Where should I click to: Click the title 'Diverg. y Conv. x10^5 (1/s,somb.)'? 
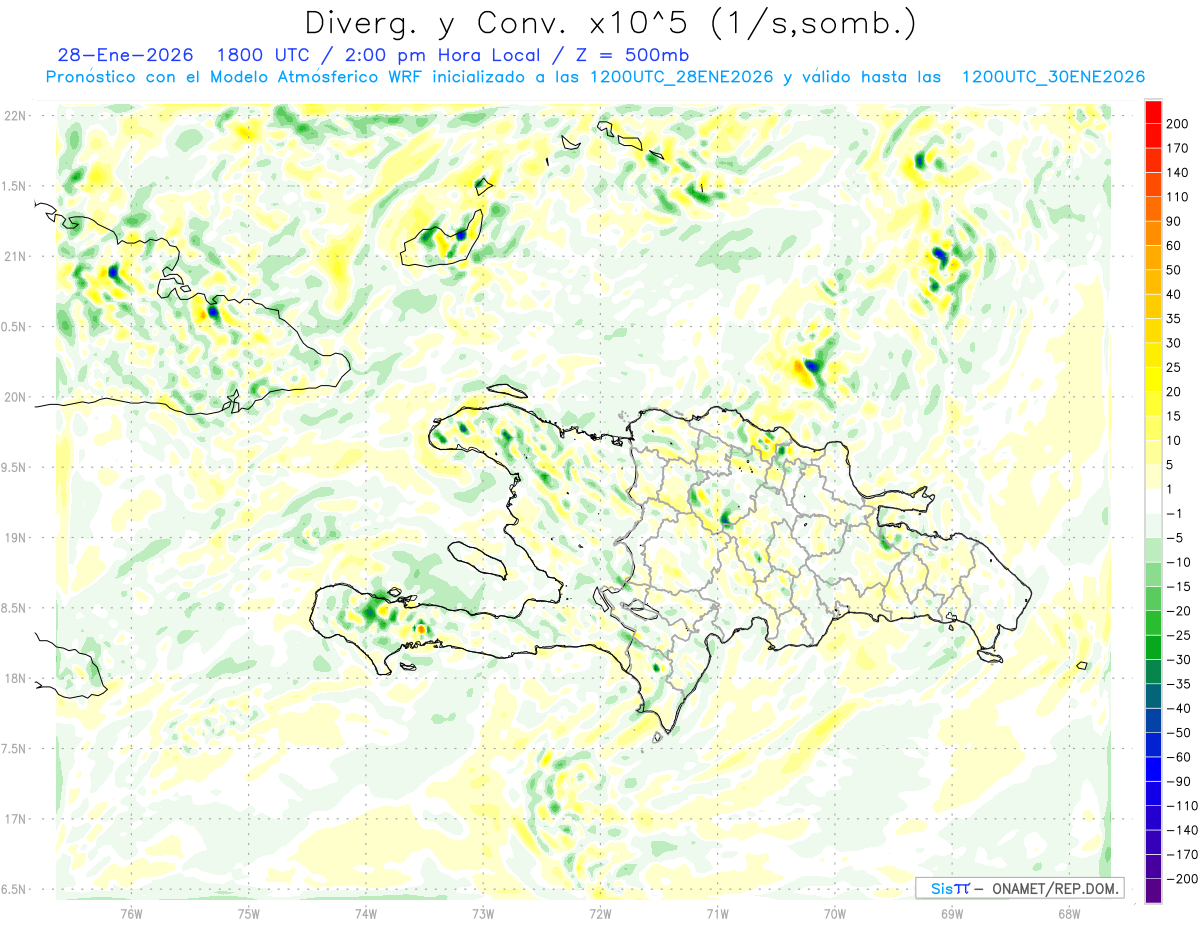(610, 22)
